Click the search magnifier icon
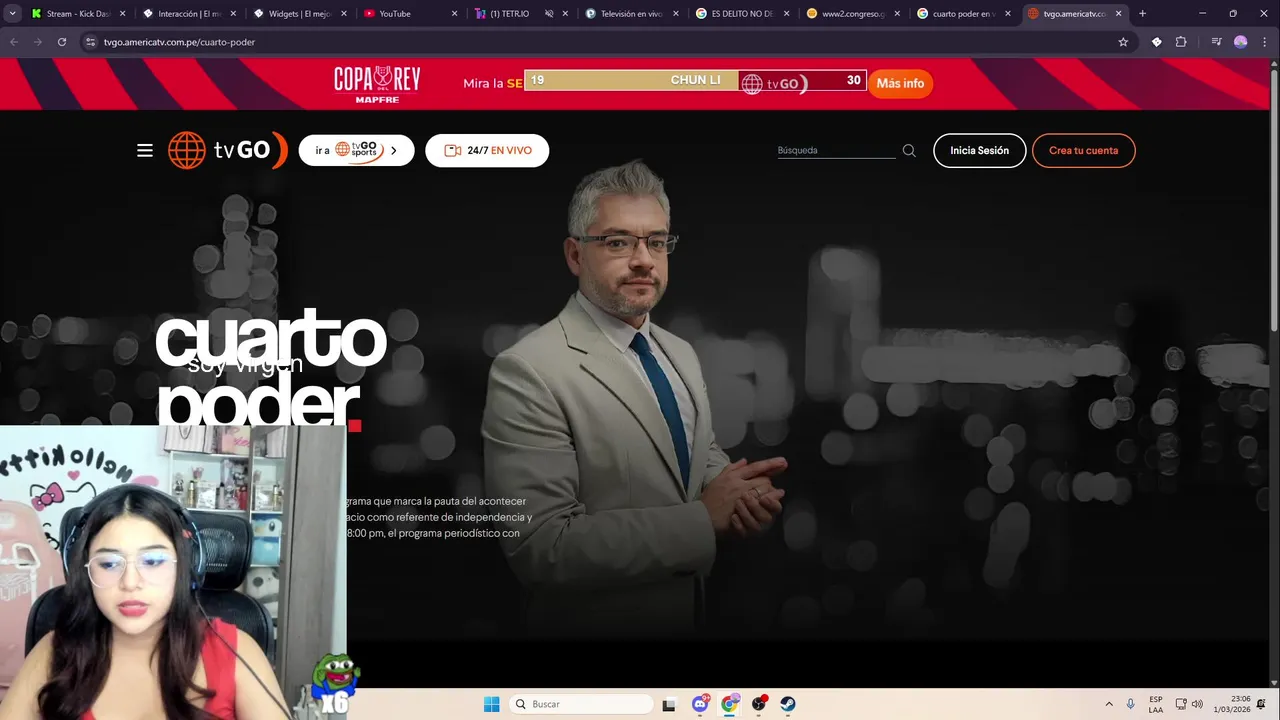Screen dimensions: 1280x720 pos(909,151)
